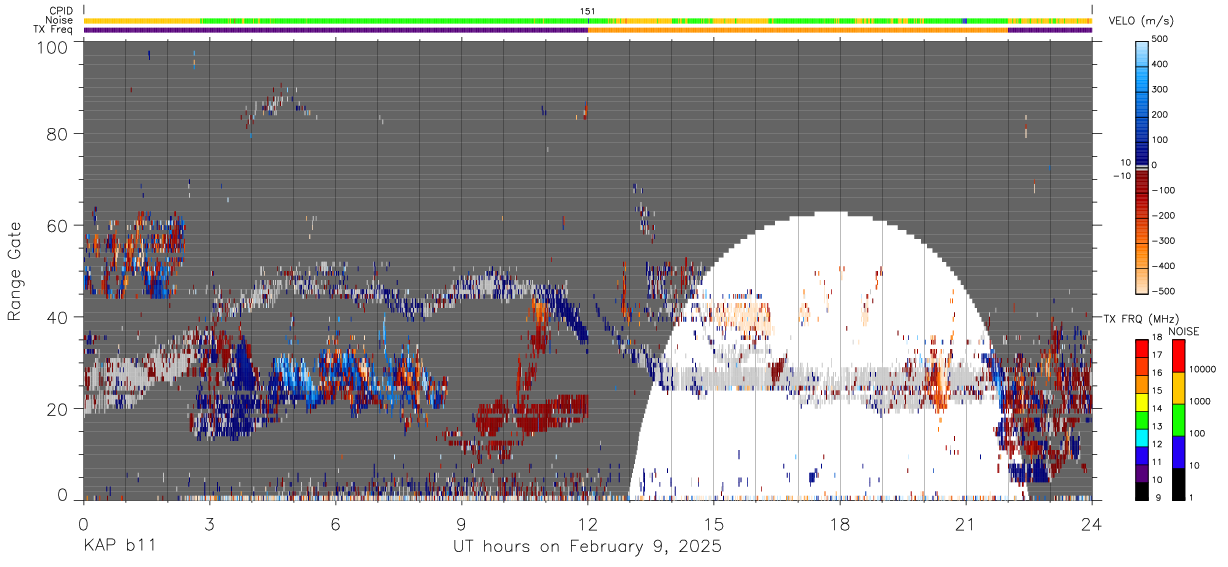Click UT hour tick label 21
The width and height of the screenshot is (1228, 567).
coord(966,525)
